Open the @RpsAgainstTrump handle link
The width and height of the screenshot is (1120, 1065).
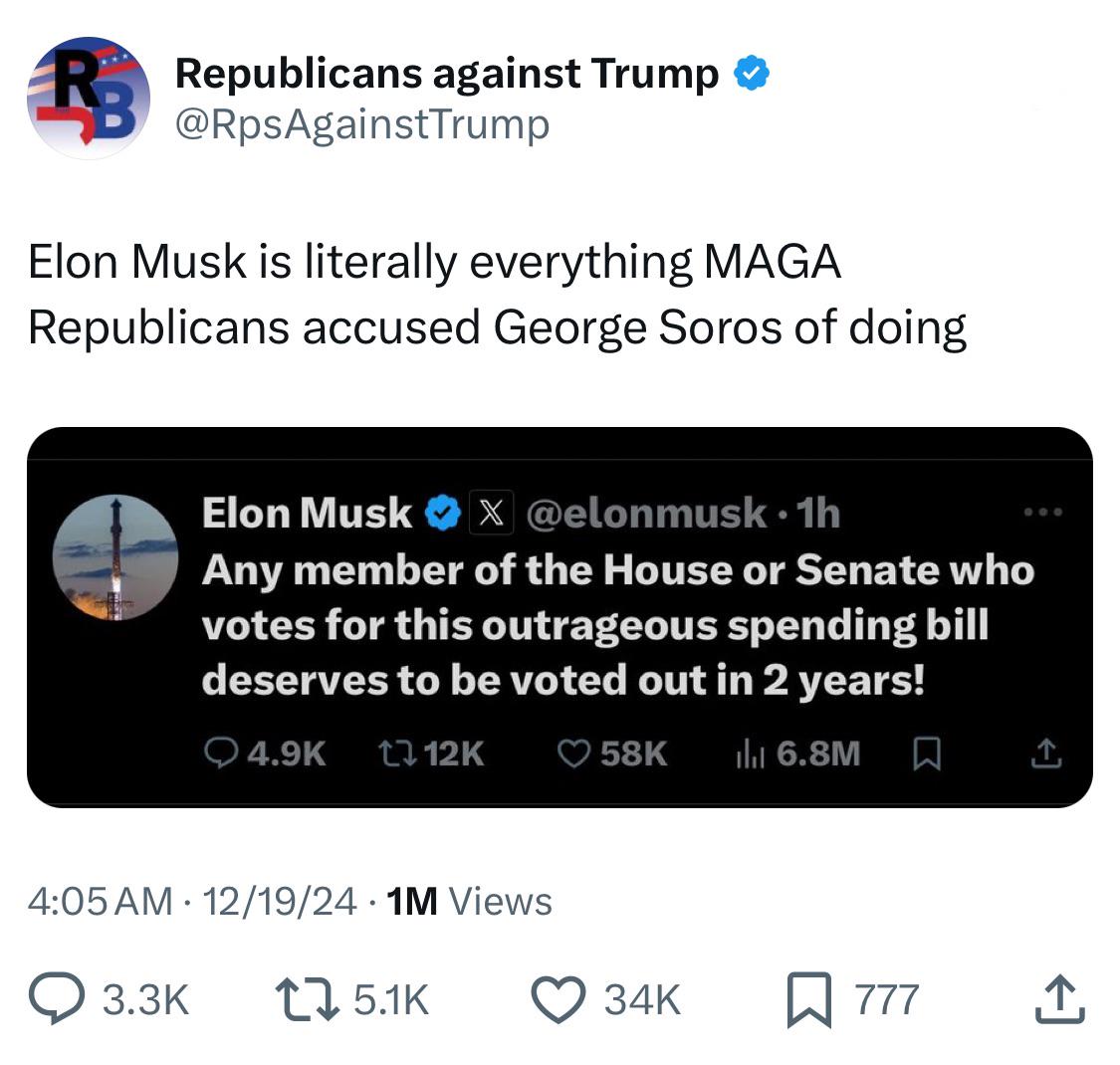362,124
